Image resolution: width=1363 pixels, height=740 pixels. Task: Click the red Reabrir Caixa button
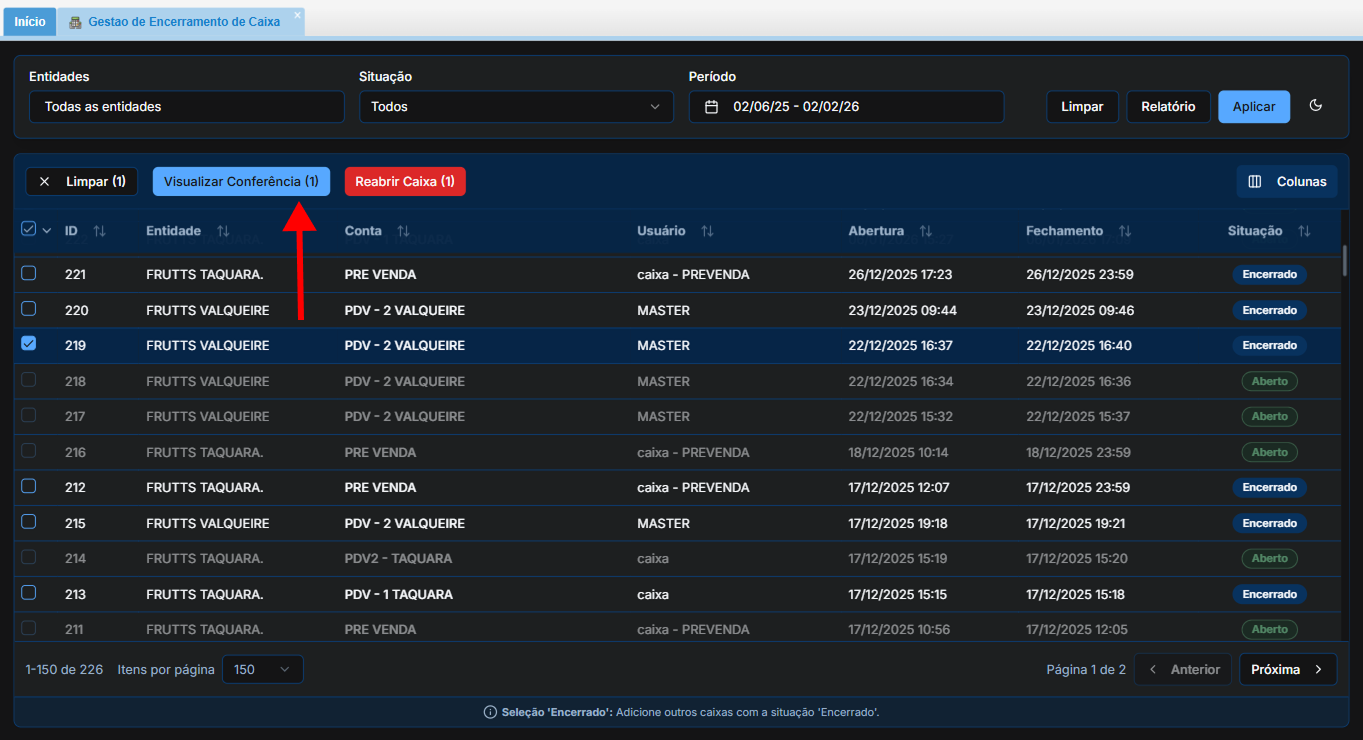pyautogui.click(x=405, y=182)
